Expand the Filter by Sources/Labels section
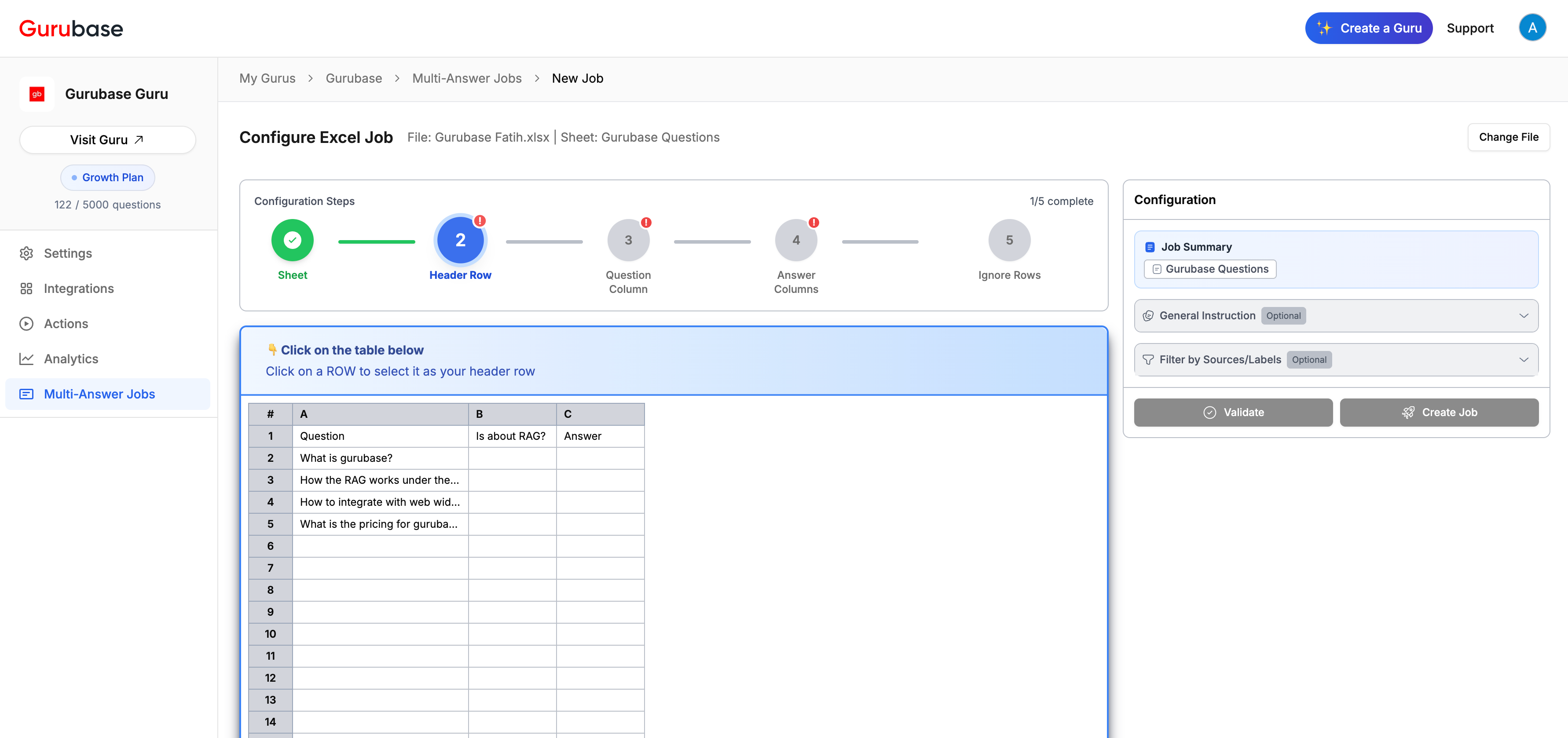 1524,359
